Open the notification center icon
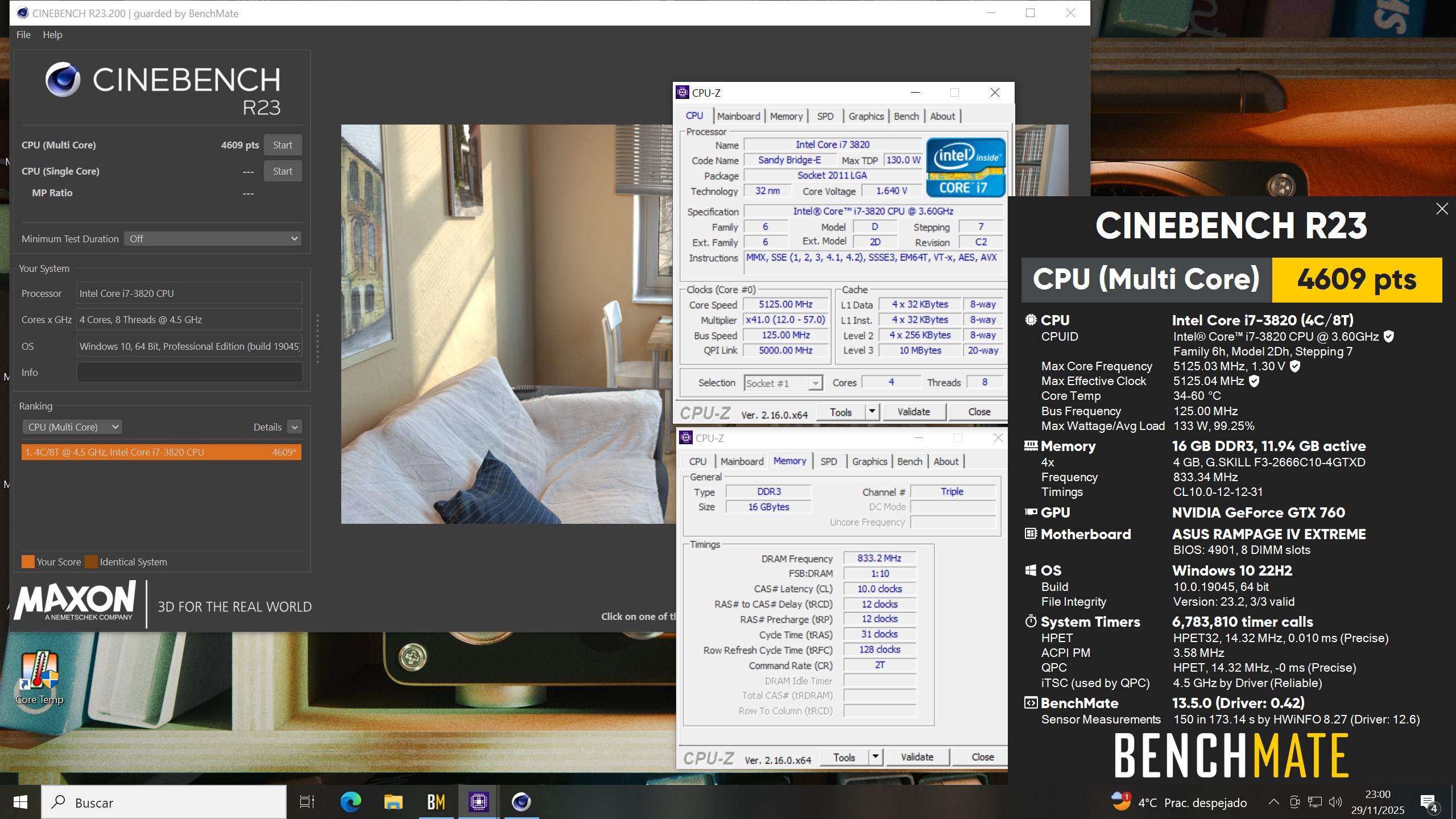Viewport: 1456px width, 819px height. coord(1428,803)
